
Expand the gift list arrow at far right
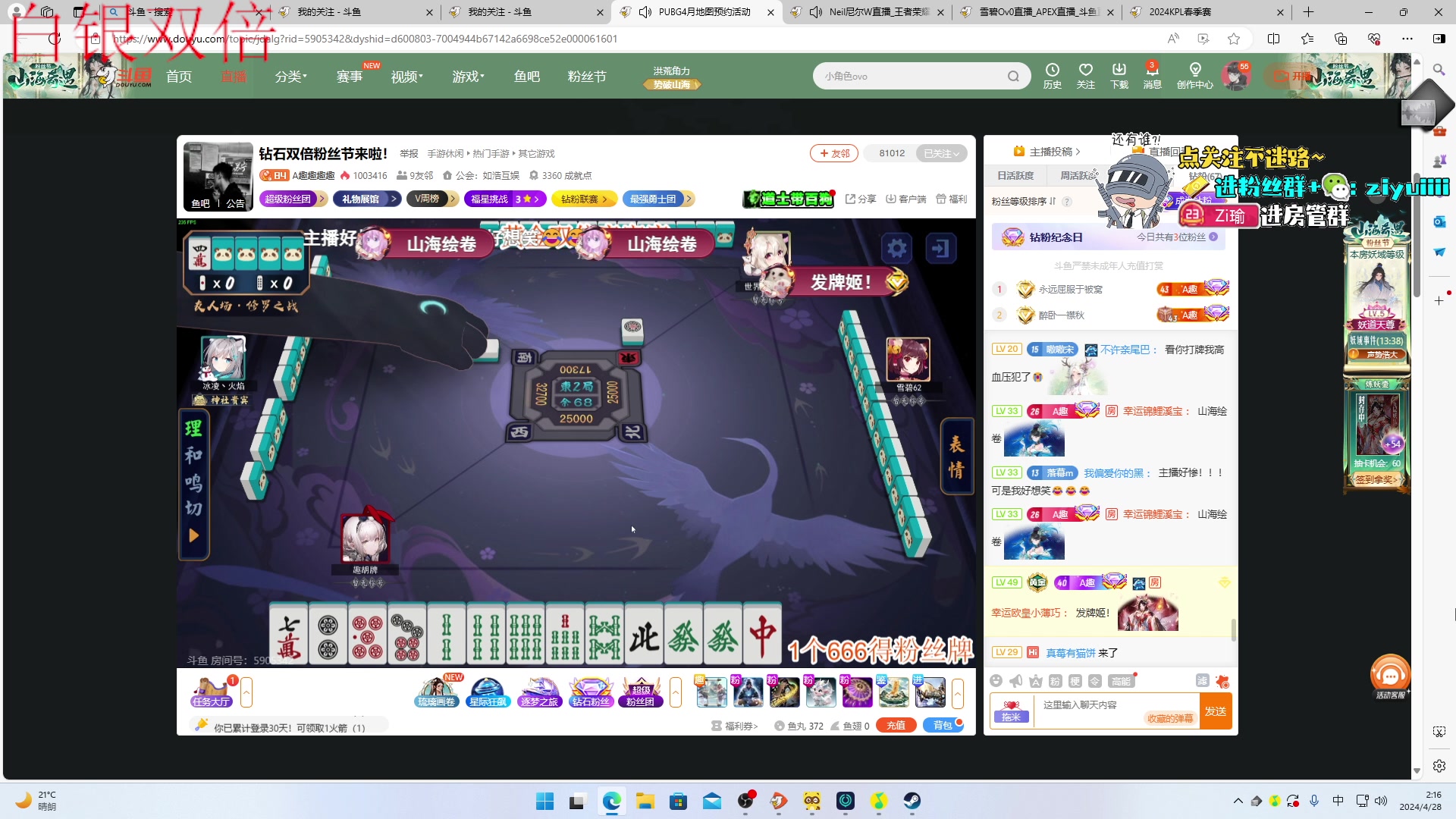958,692
